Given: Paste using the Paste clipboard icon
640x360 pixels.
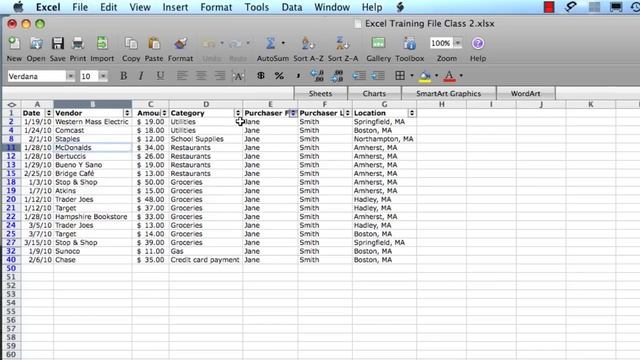Looking at the screenshot, I should [154, 44].
